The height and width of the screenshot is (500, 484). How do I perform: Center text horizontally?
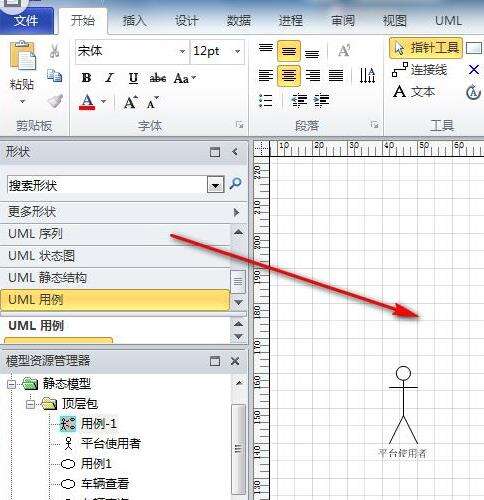point(289,76)
